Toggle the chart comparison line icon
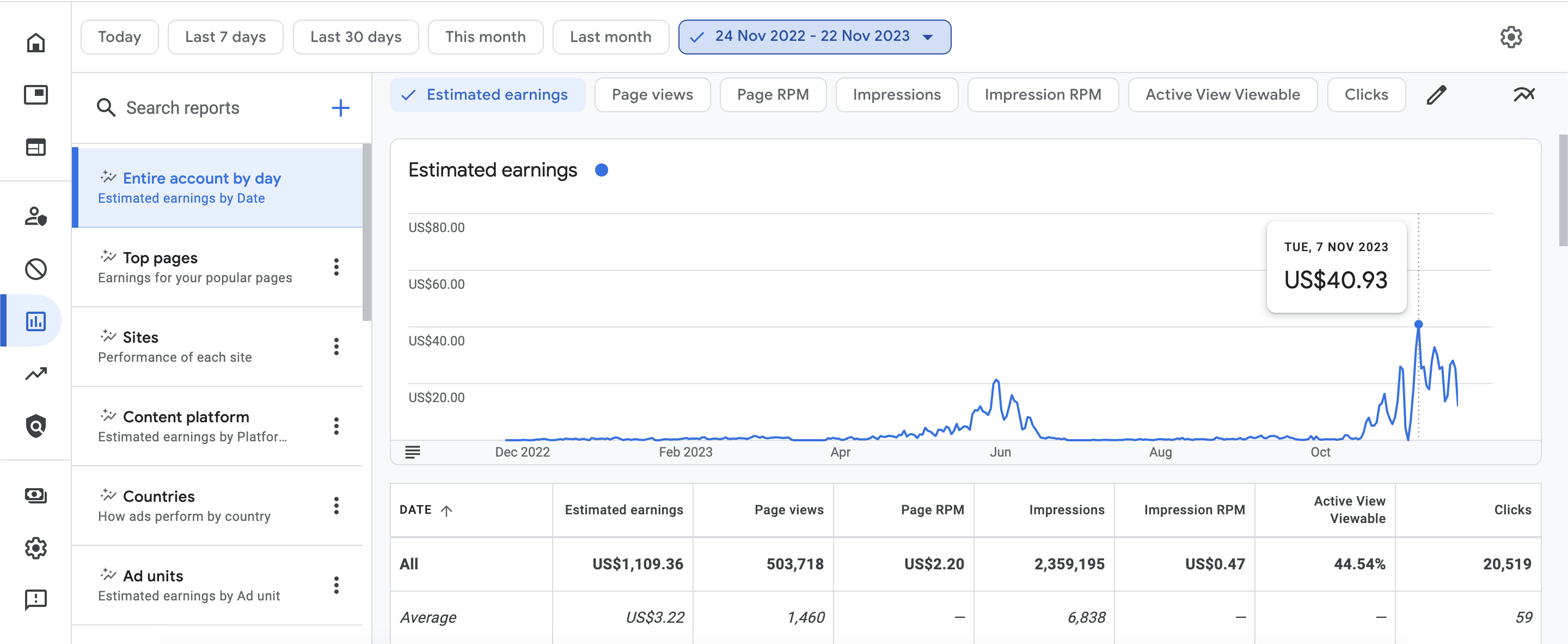 point(1523,94)
